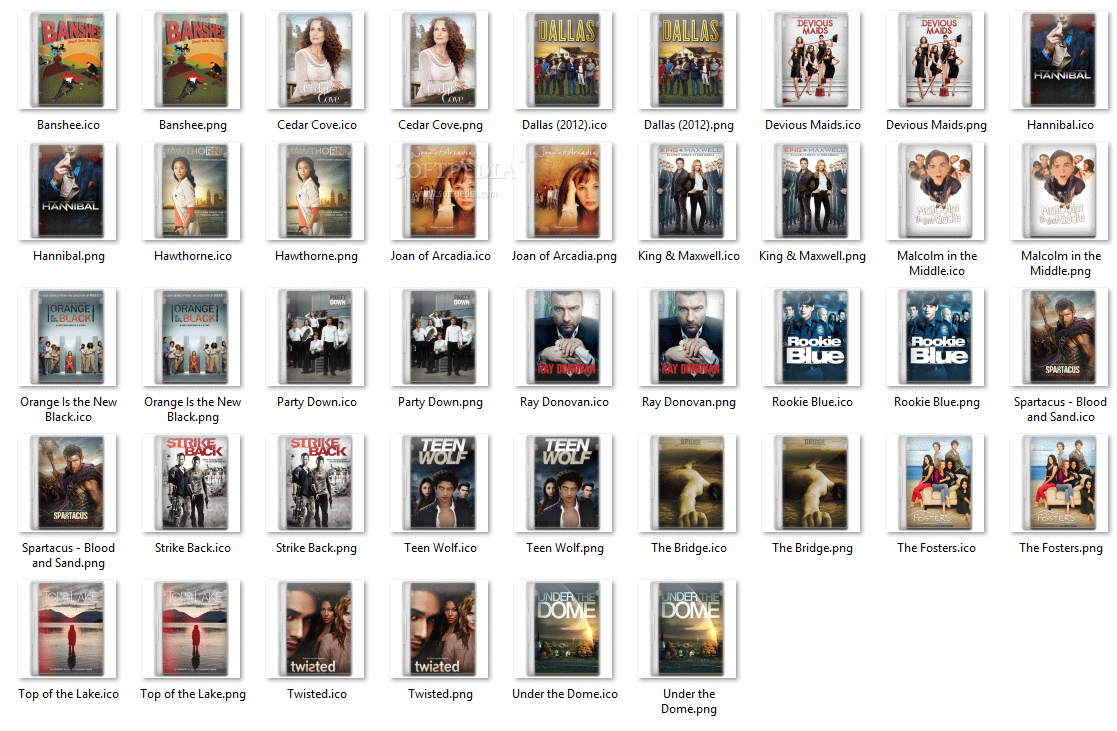Click the Spartacus - Blood and Sand.png icon
This screenshot has width=1117, height=731.
tap(68, 483)
